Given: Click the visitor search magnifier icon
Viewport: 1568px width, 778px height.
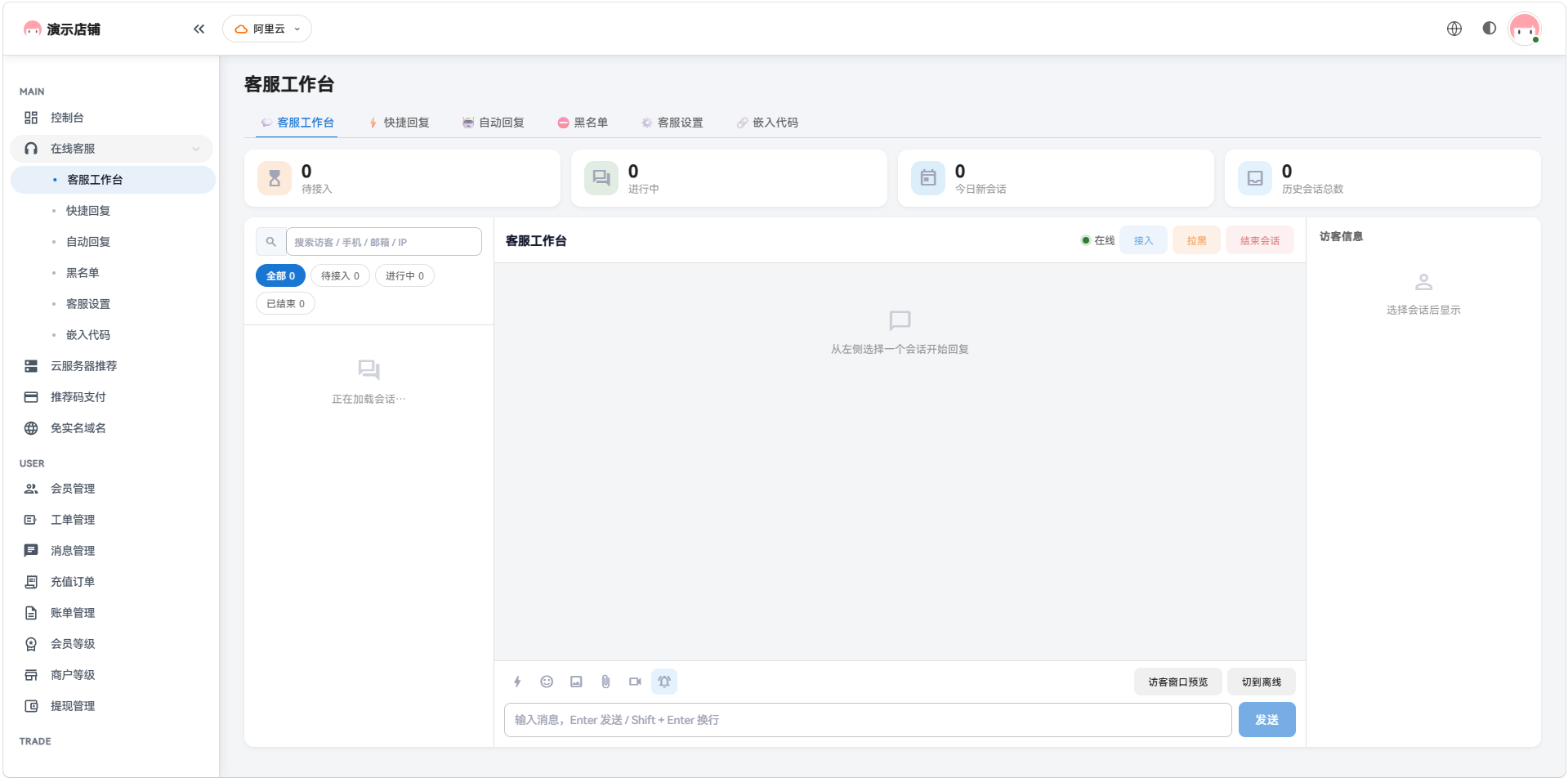Looking at the screenshot, I should (x=271, y=242).
